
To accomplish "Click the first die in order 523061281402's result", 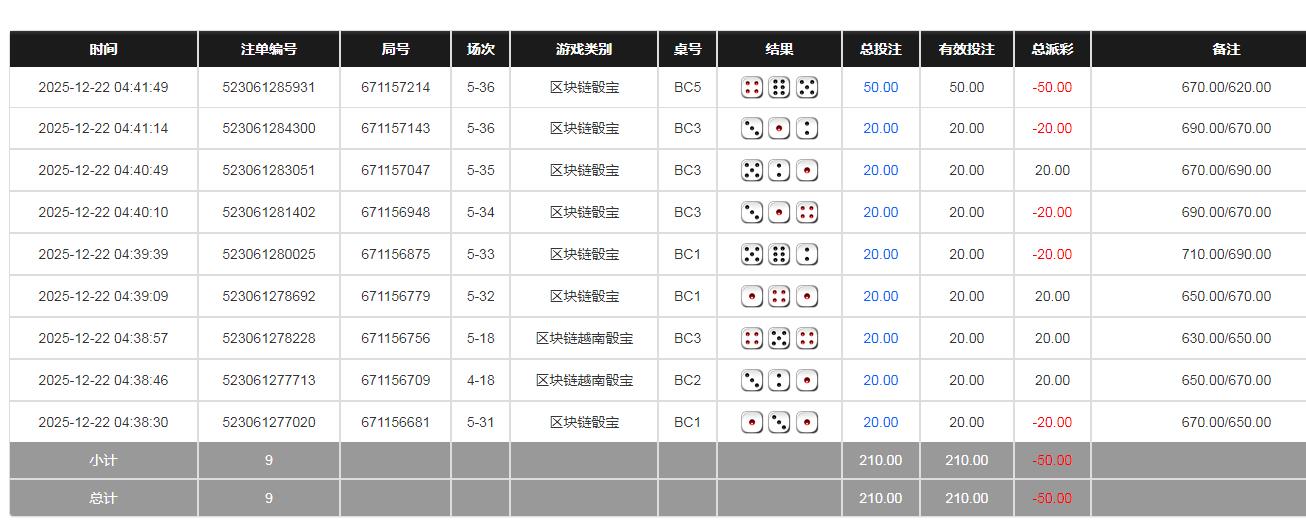I will coord(752,213).
